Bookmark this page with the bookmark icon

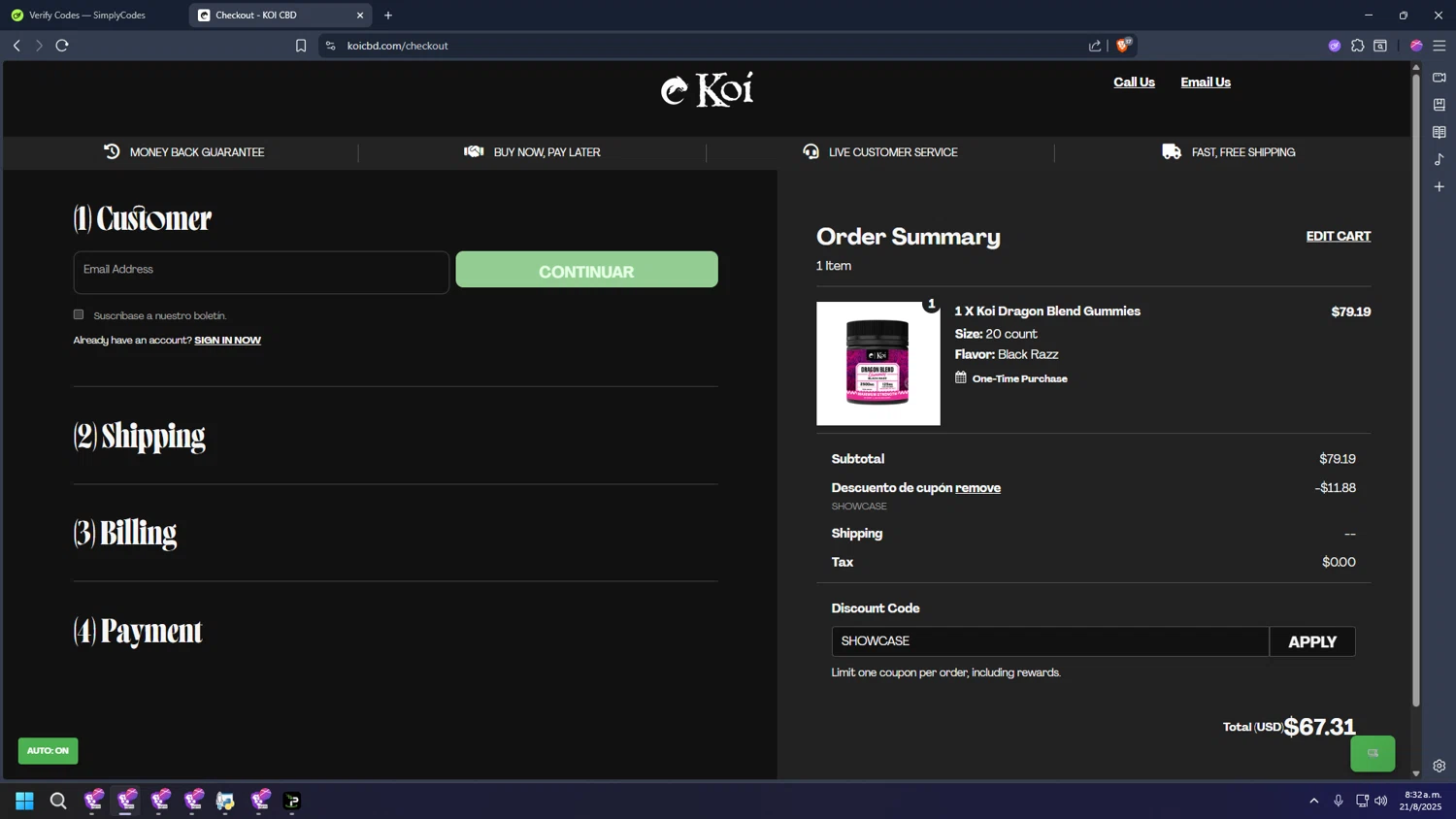[x=301, y=46]
